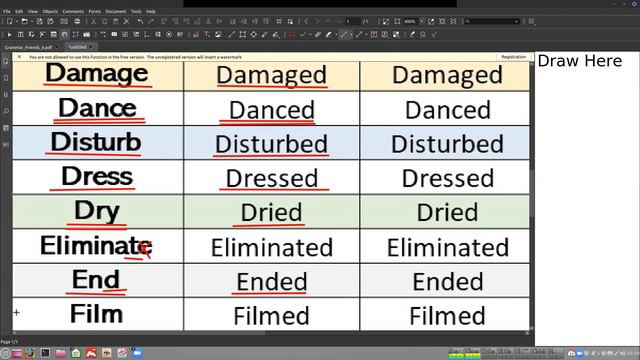This screenshot has width=640, height=360.
Task: Click the word Film in first column
Action: 96,314
